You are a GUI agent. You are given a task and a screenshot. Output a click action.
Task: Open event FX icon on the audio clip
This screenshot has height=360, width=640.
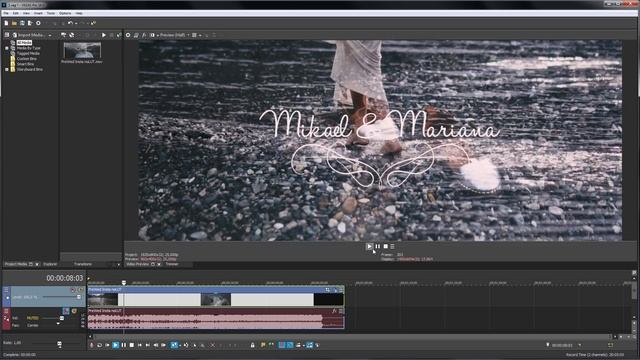[x=334, y=311]
